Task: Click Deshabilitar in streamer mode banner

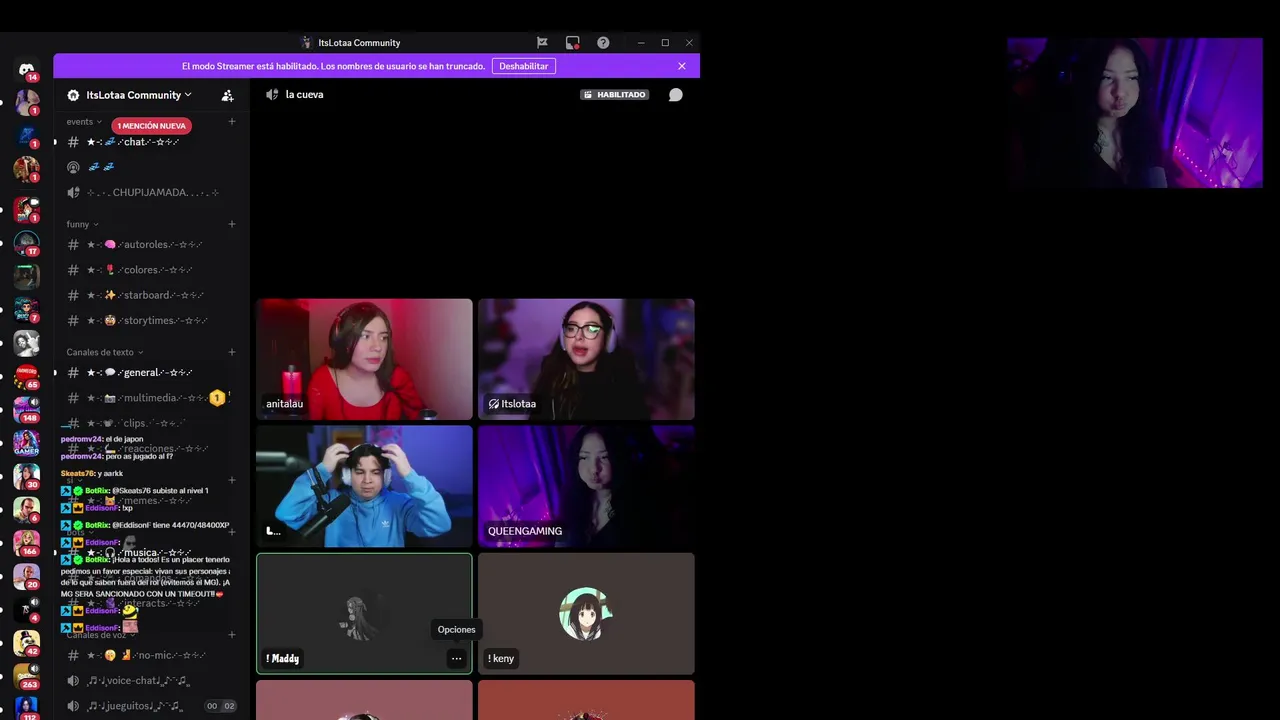Action: tap(524, 66)
